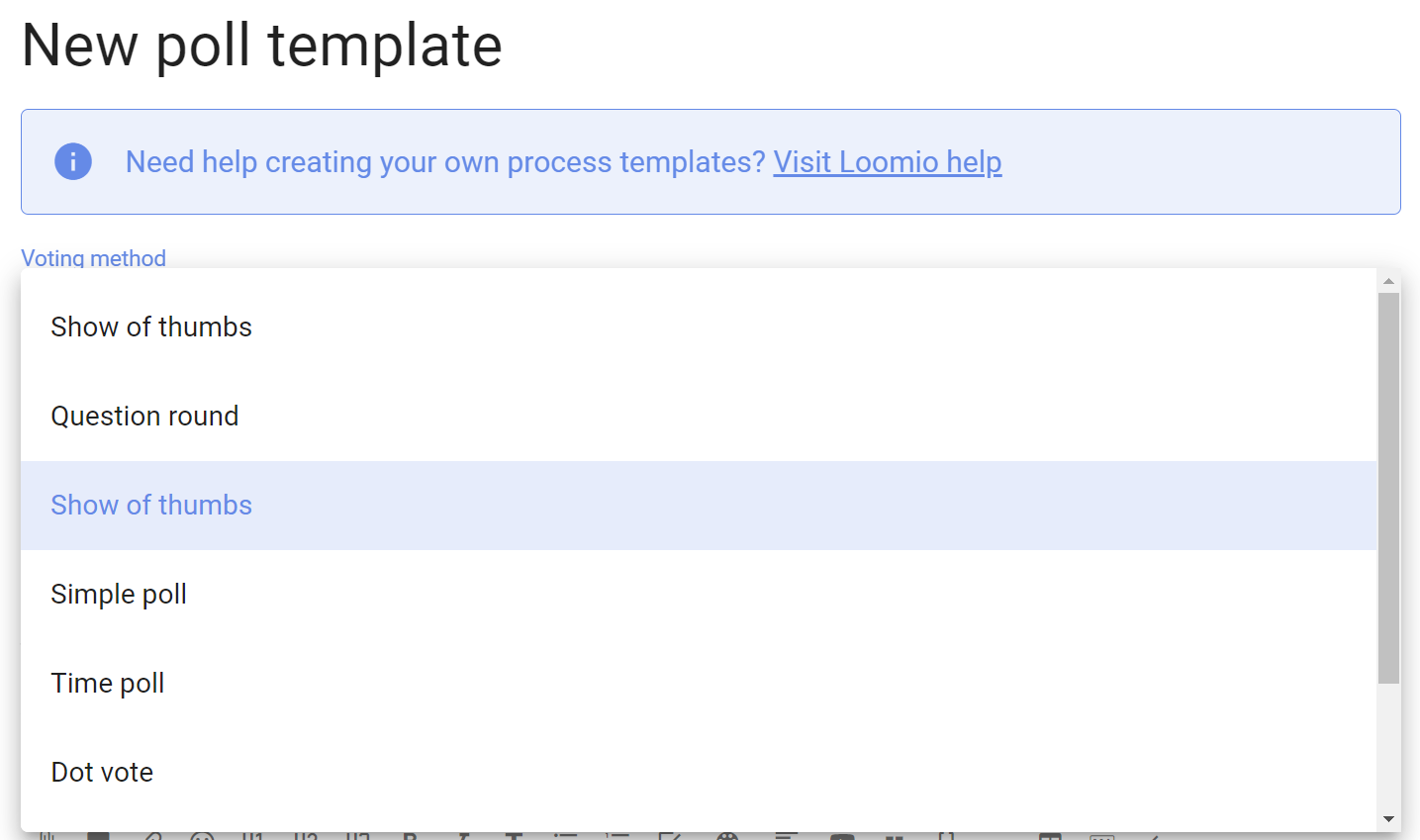
Task: Click the emoji smiley icon in the editor toolbar
Action: click(x=203, y=836)
